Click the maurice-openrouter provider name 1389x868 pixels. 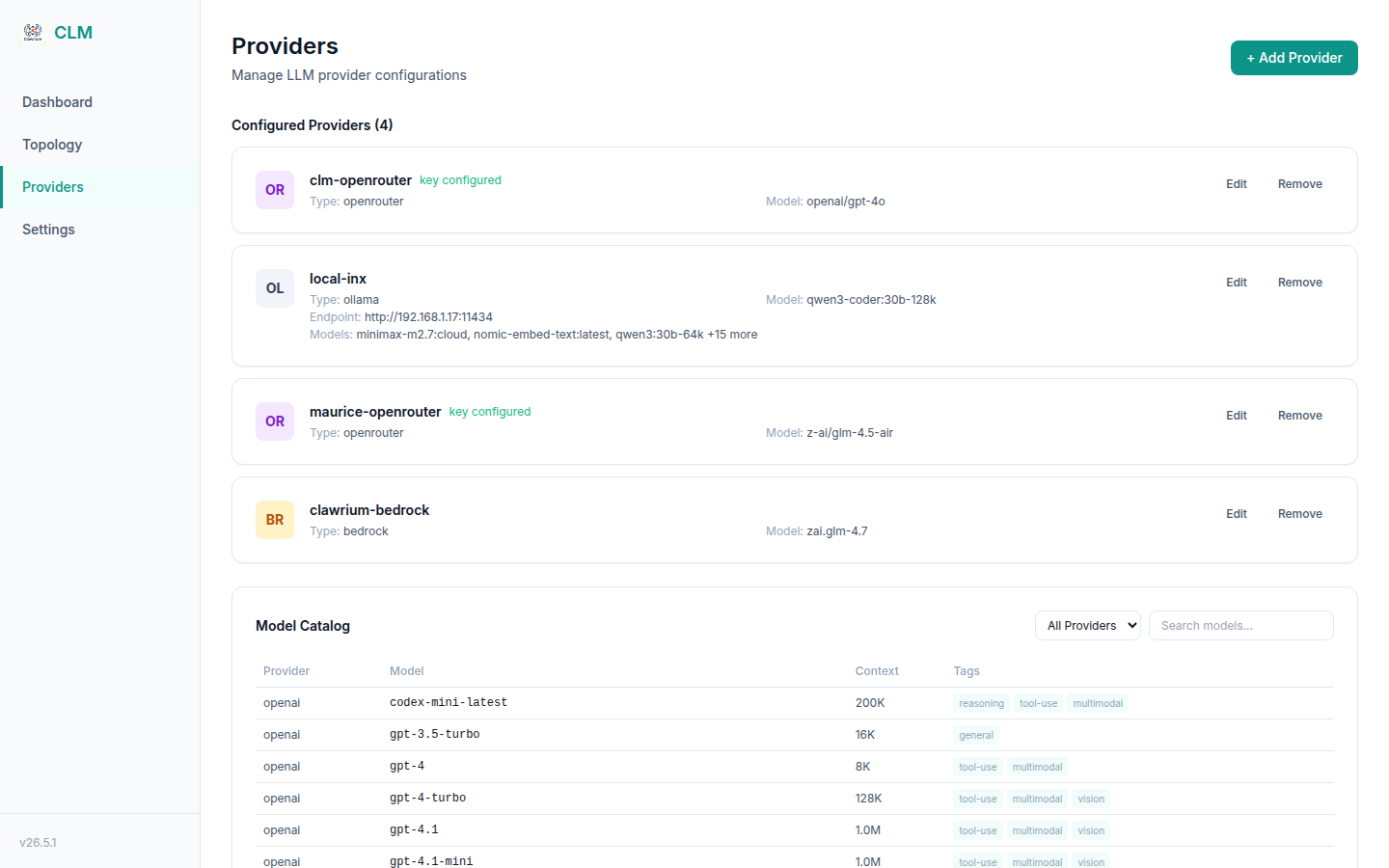[x=375, y=412]
